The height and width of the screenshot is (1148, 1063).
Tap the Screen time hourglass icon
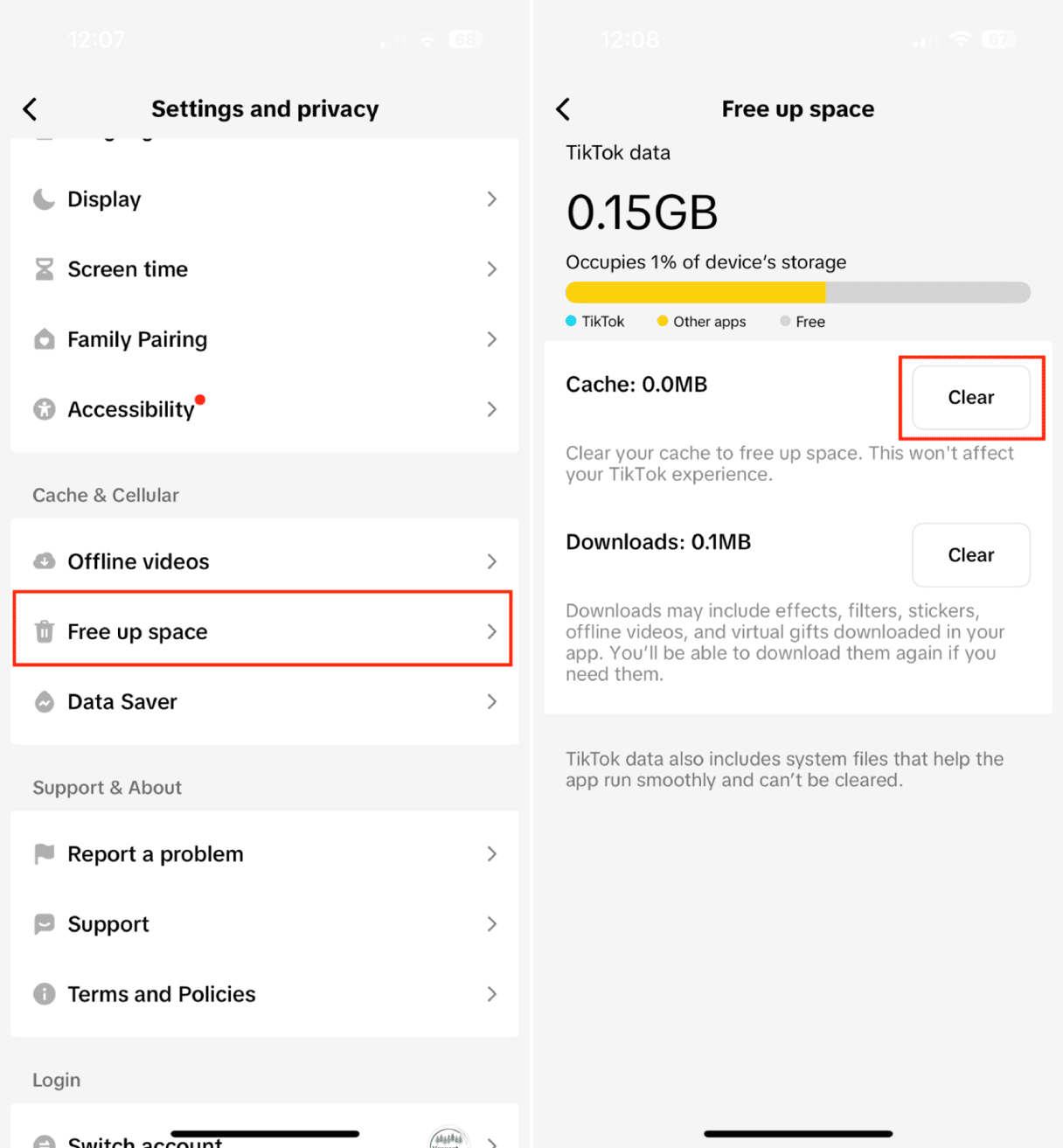click(44, 269)
